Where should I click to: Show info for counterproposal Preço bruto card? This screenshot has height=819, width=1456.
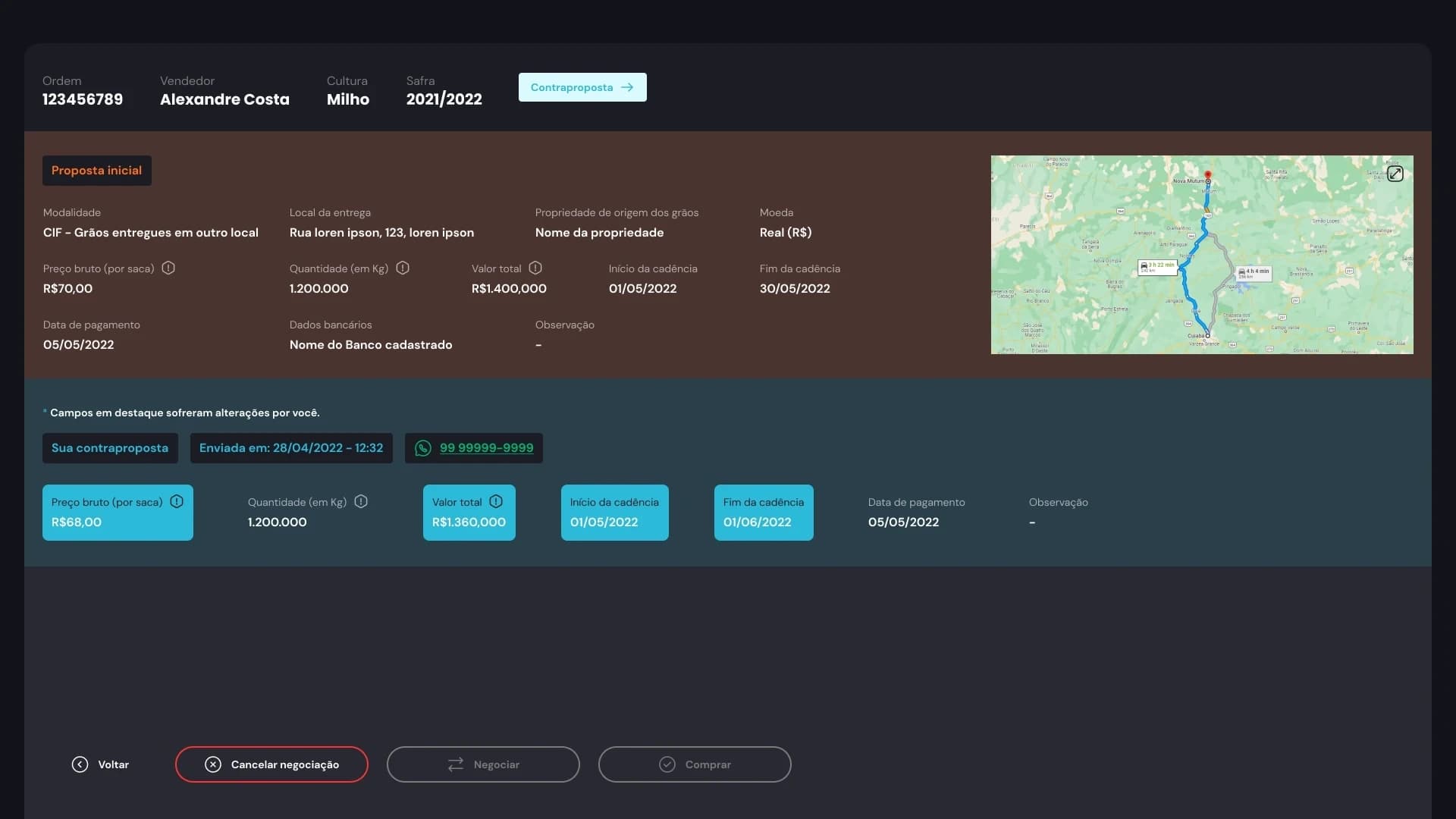click(177, 501)
